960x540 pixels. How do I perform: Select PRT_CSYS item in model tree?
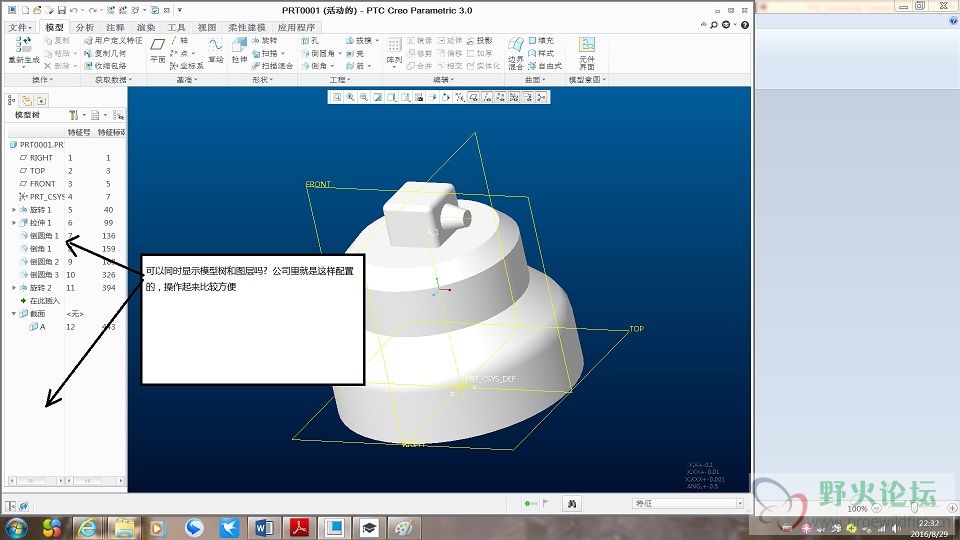tap(42, 197)
